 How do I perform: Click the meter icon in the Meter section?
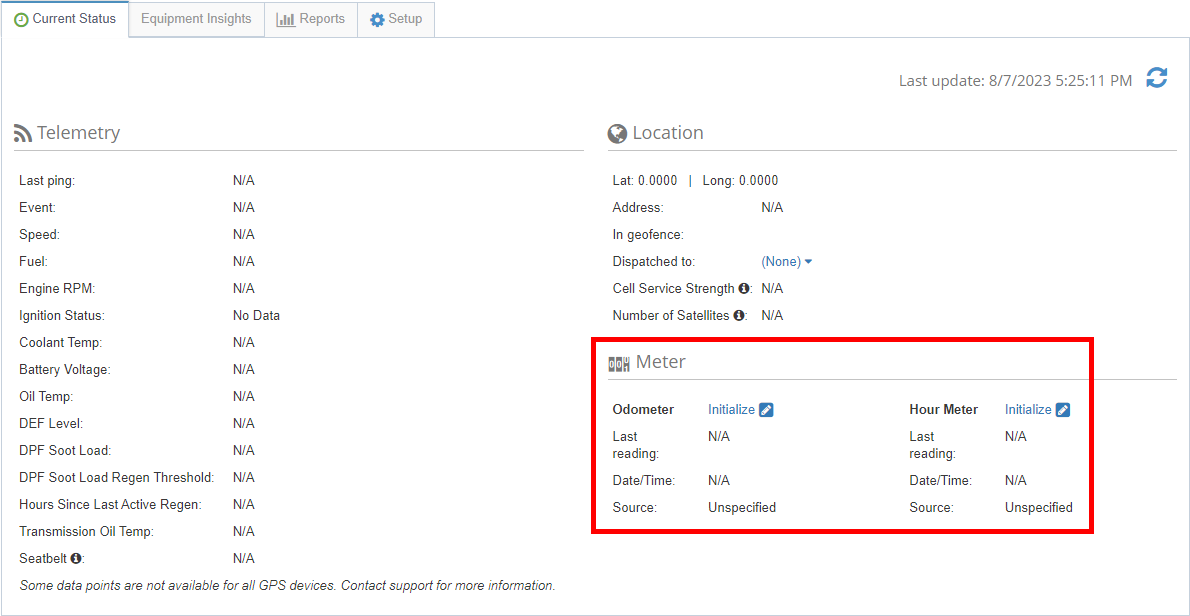click(618, 363)
